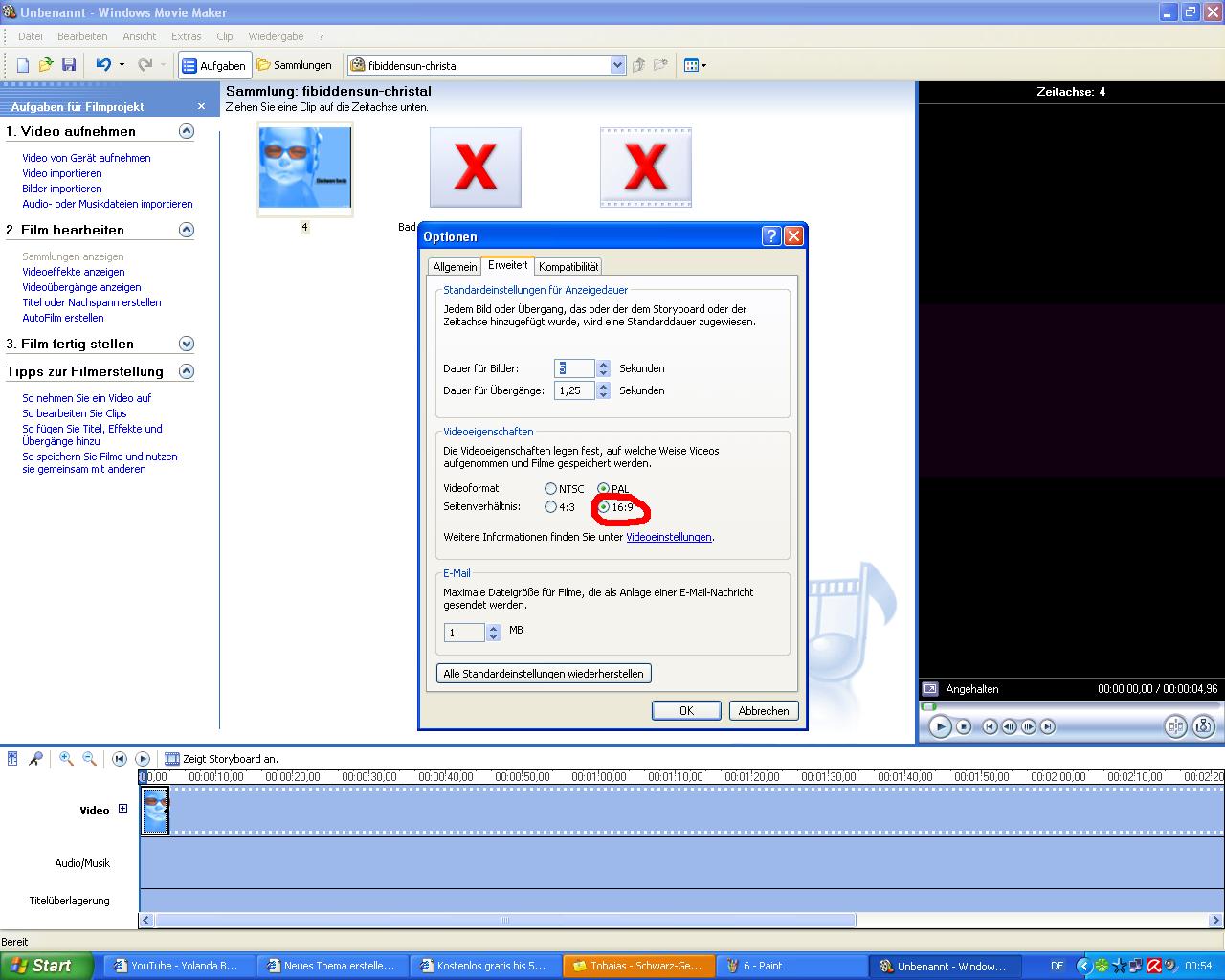
Task: Open the Bearbeiten menu
Action: 82,36
